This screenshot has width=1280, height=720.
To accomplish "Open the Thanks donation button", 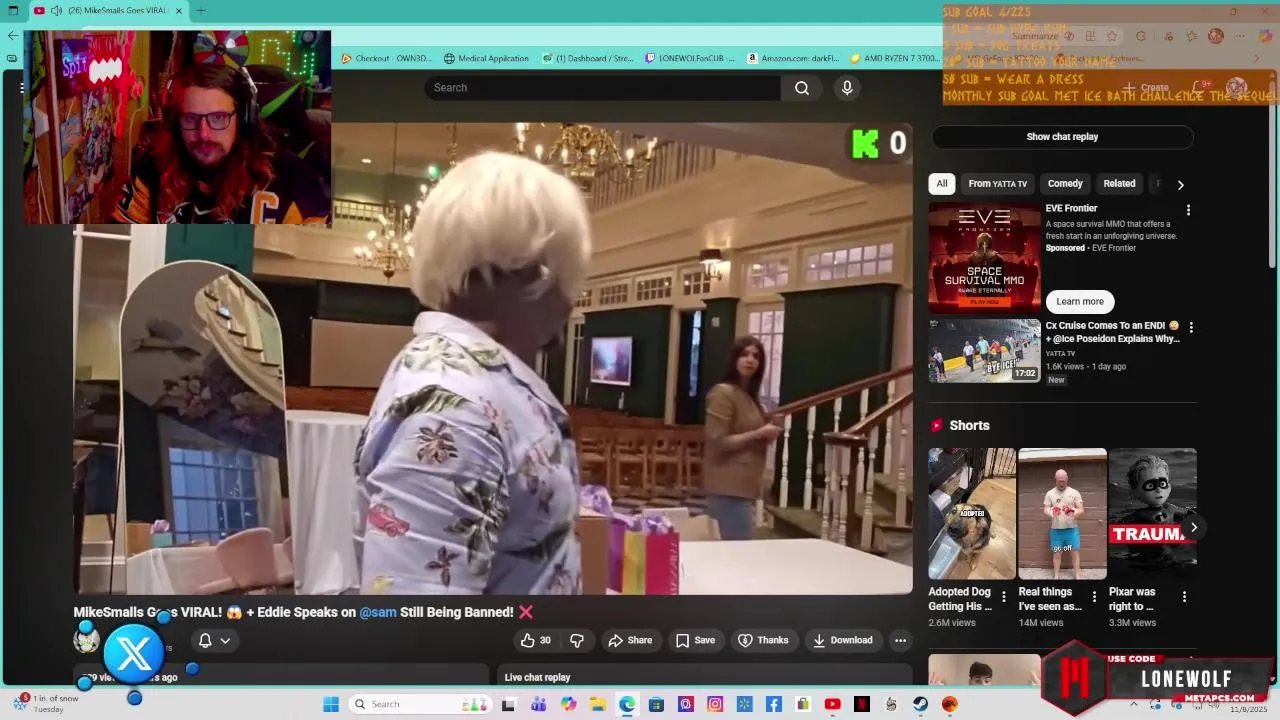I will (x=763, y=640).
